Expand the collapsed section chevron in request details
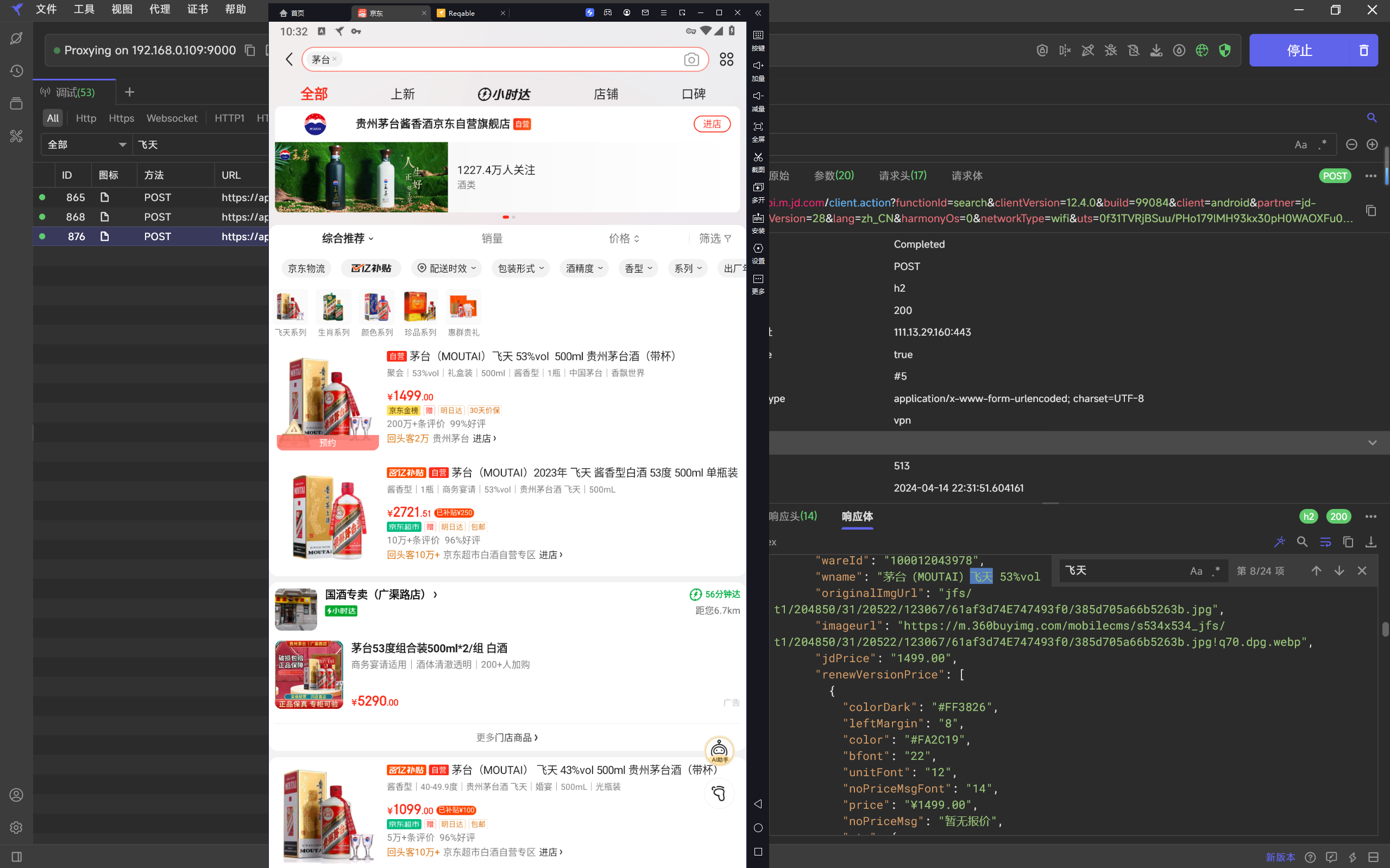This screenshot has height=868, width=1390. click(1372, 443)
